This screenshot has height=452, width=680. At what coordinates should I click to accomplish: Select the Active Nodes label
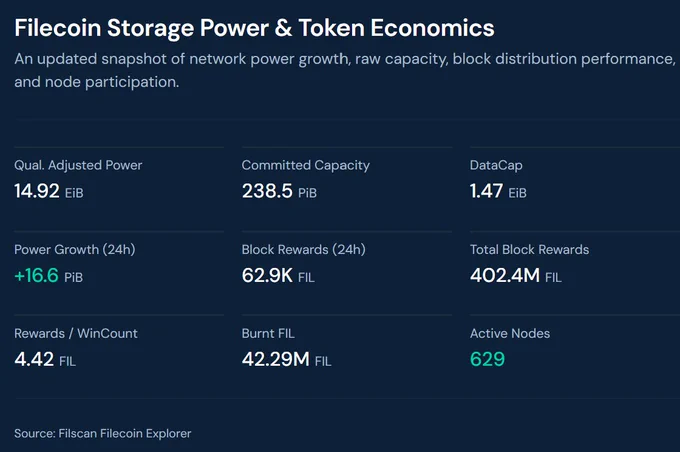coord(510,333)
